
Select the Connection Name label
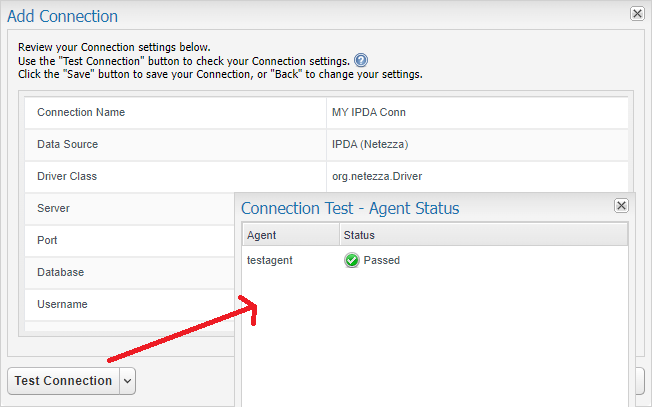81,112
